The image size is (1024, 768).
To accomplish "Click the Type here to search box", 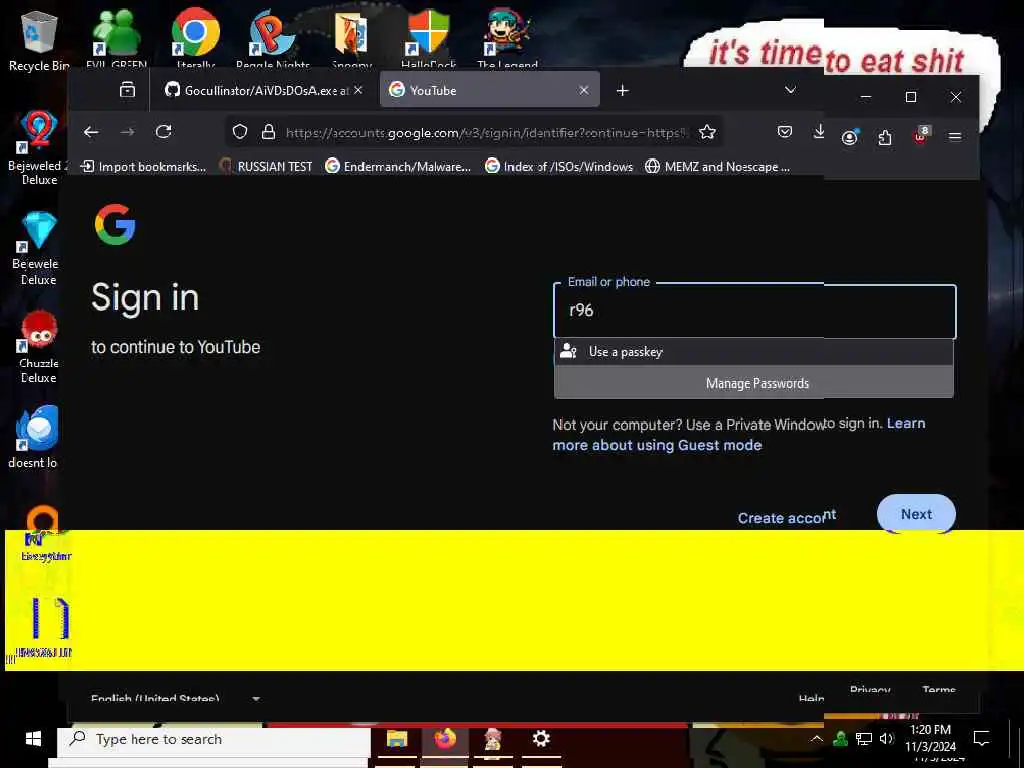I will [213, 739].
